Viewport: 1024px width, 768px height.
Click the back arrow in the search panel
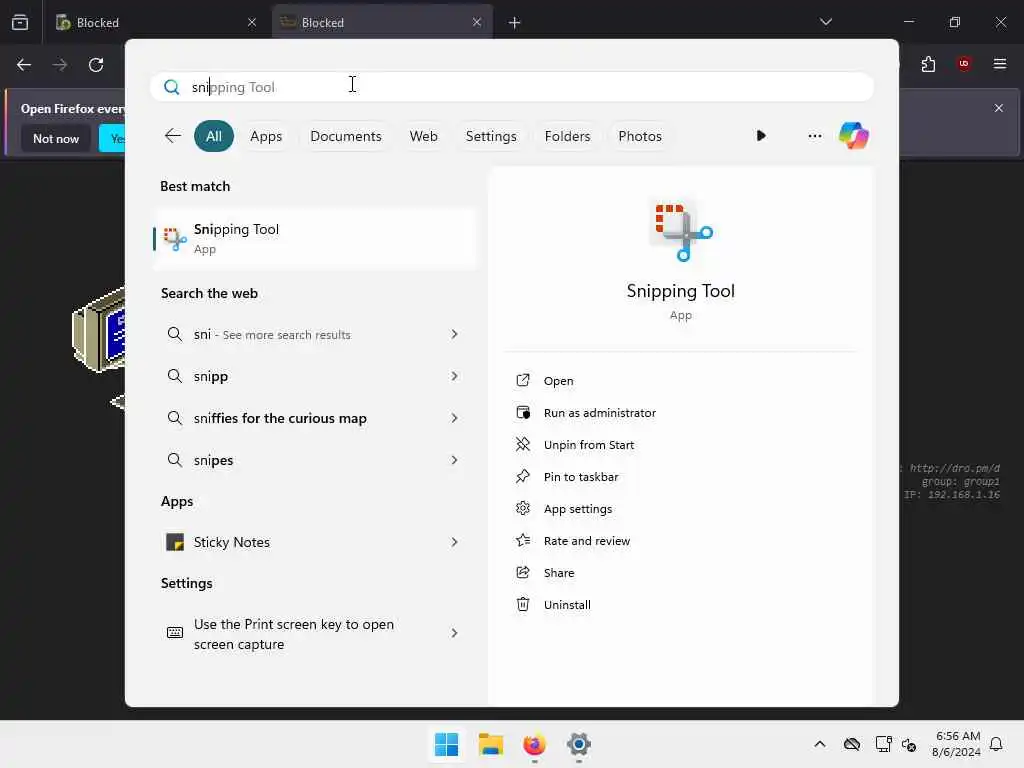(x=172, y=136)
